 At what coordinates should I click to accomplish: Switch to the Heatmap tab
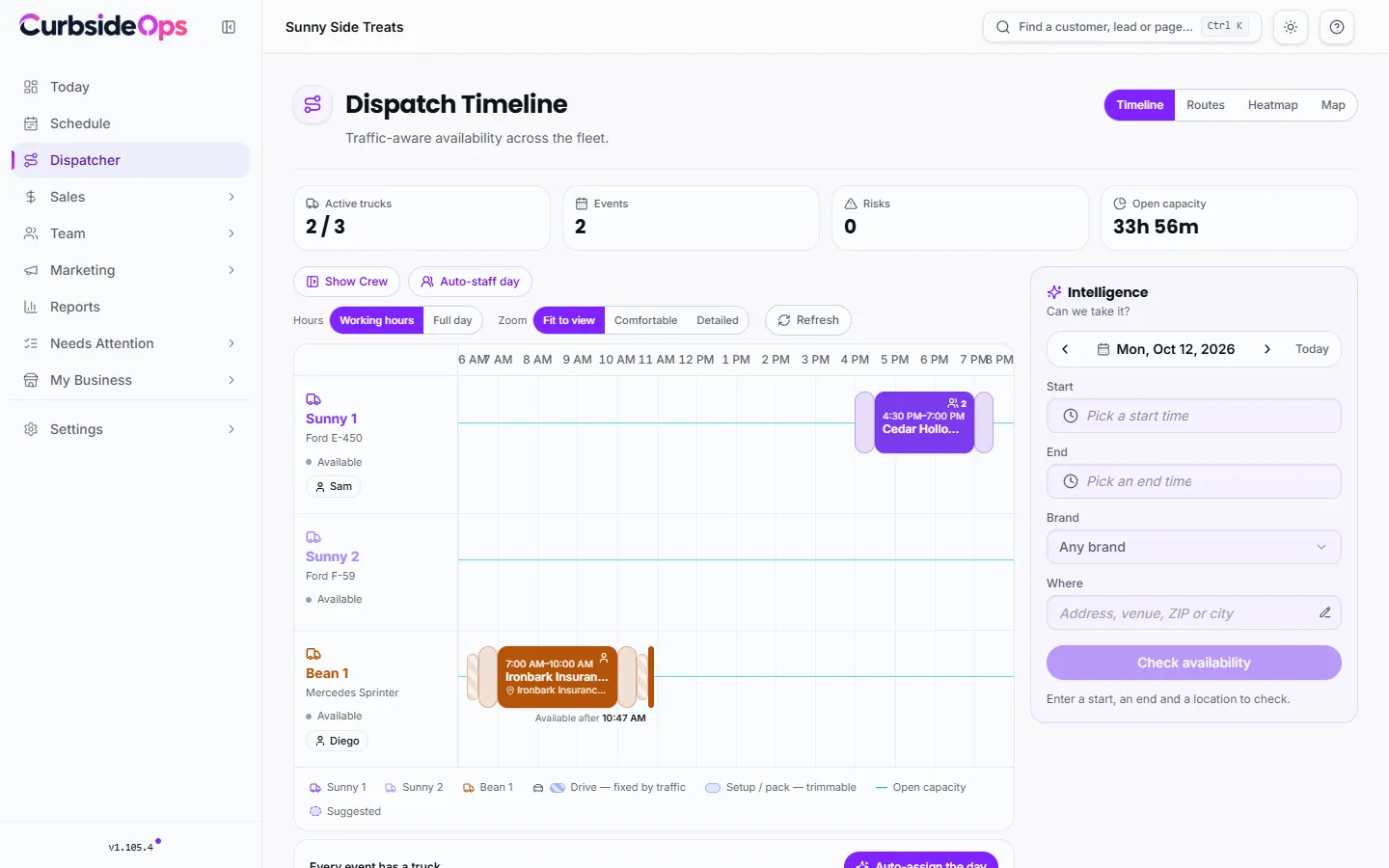pos(1273,105)
